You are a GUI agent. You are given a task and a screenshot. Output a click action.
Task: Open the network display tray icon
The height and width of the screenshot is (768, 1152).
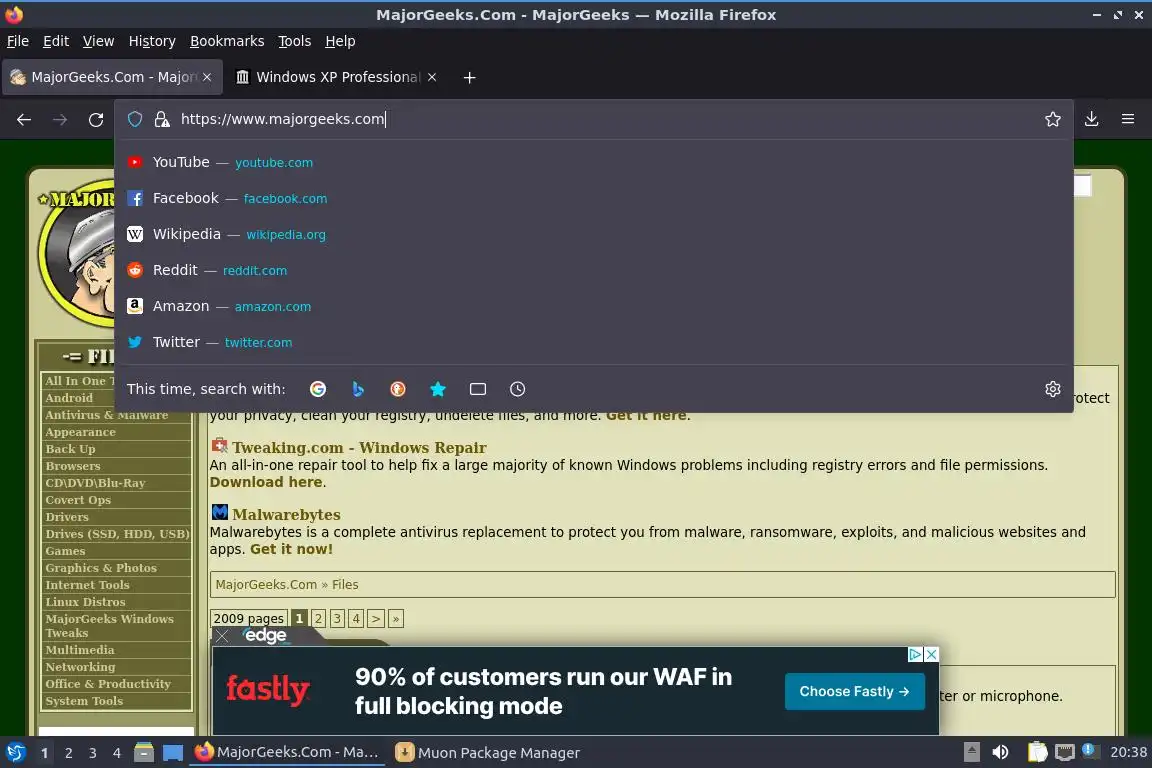(1065, 752)
